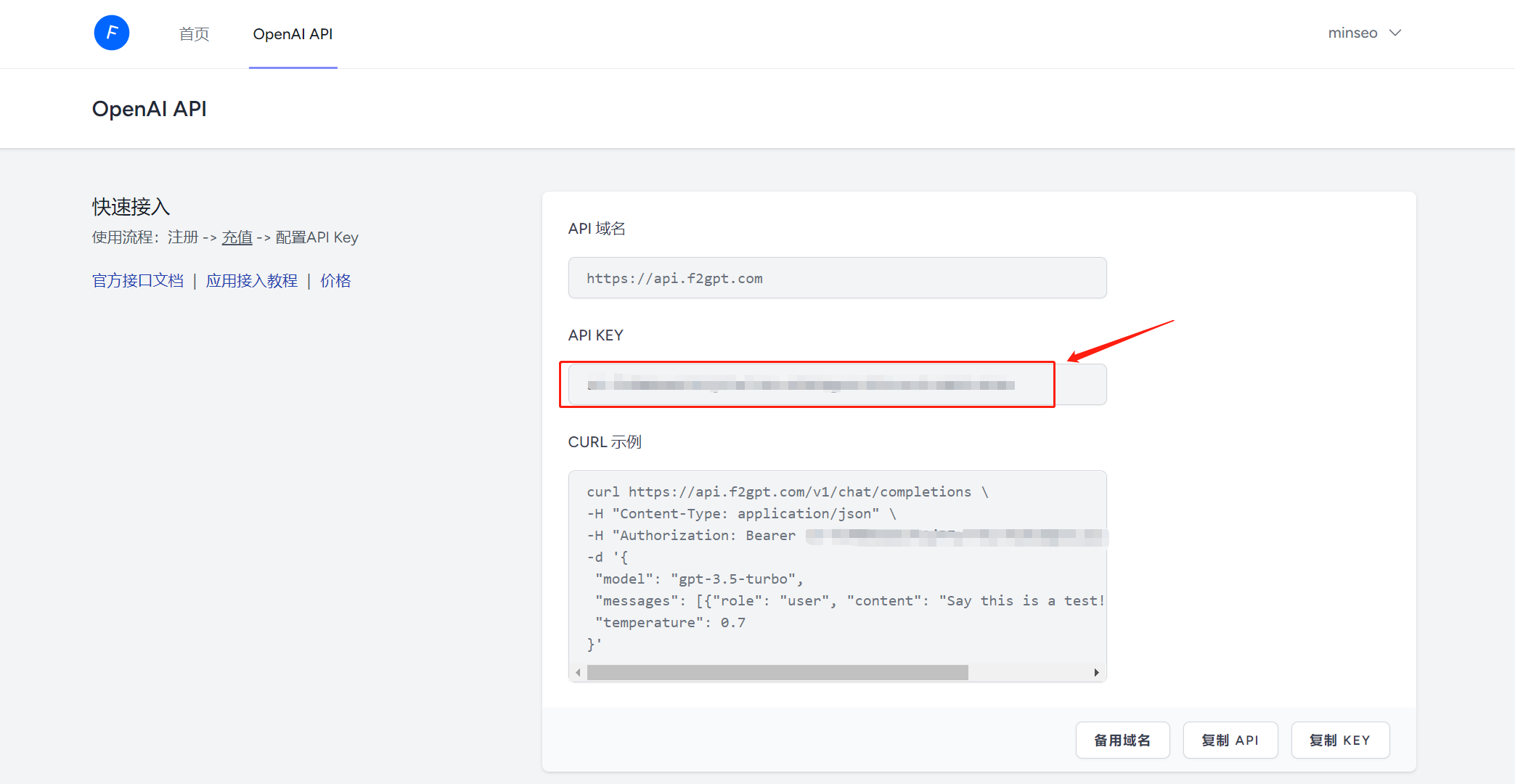Click the CURL code scrollbar right arrow
Screen dimensions: 1515x784
1096,673
